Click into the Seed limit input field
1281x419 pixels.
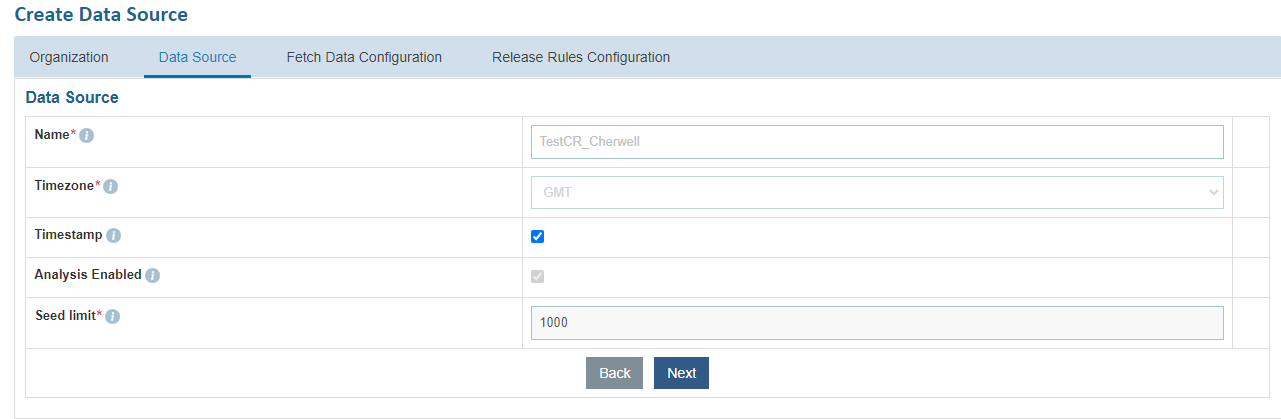pyautogui.click(x=876, y=323)
